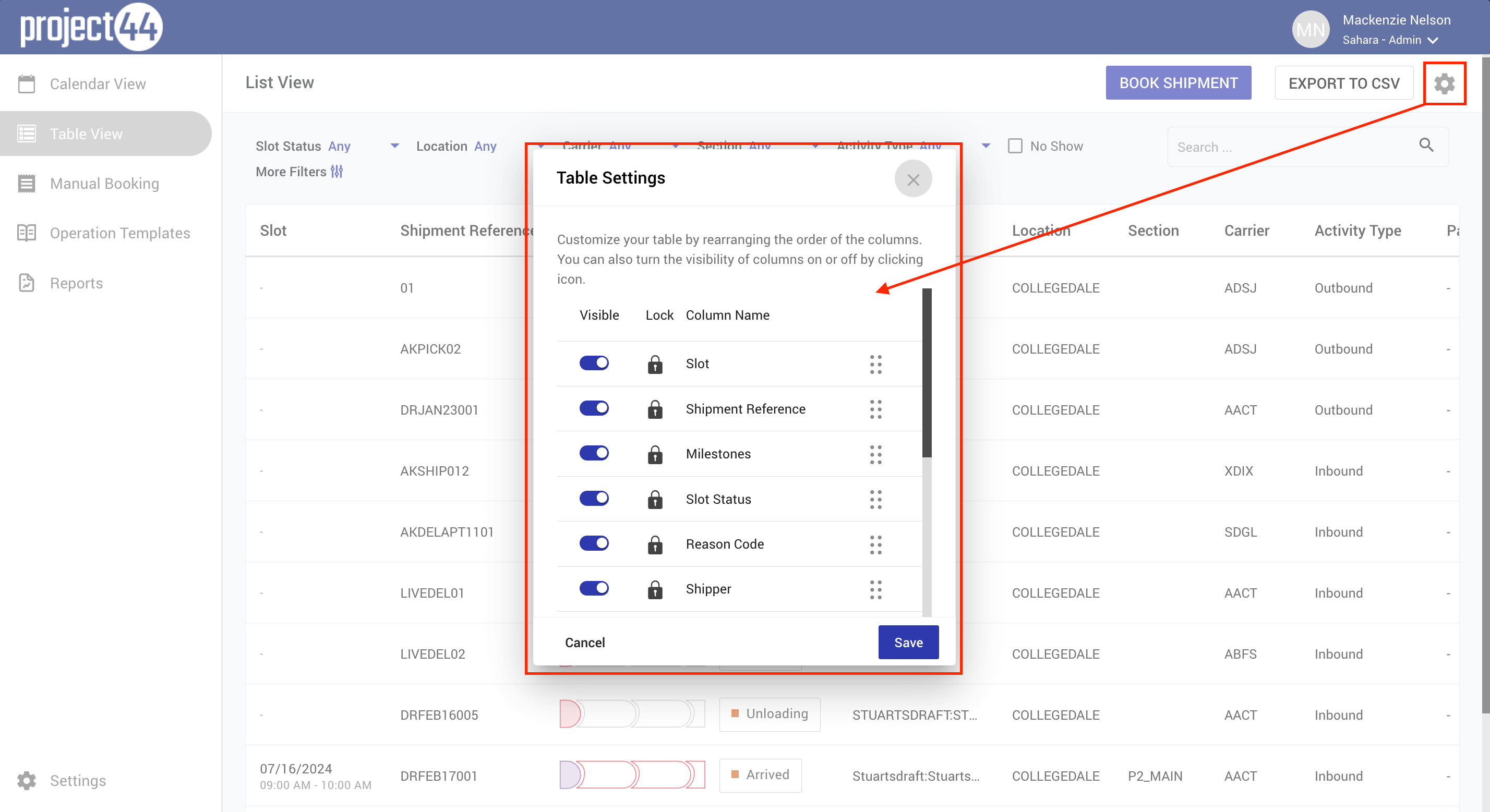Grab the drag handle for Milestones row
1490x812 pixels.
[876, 455]
